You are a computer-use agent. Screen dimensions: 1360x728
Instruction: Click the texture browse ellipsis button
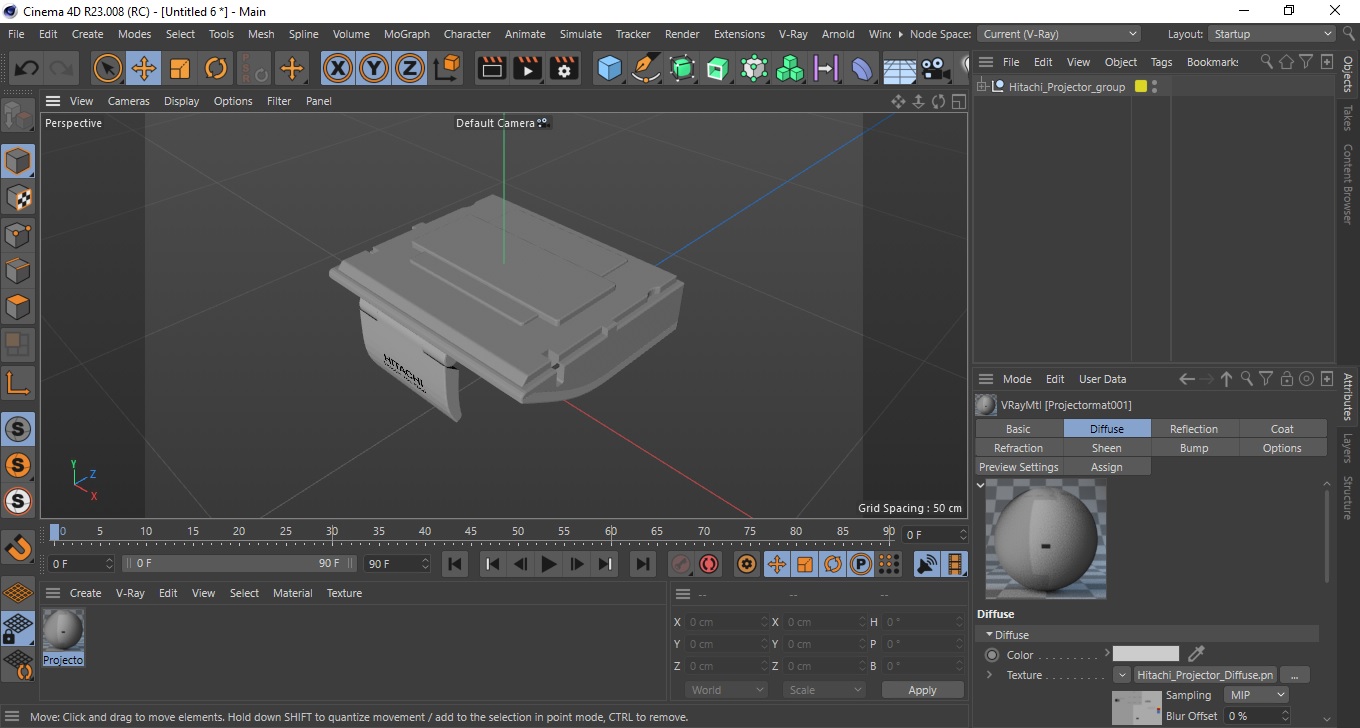click(x=1295, y=675)
